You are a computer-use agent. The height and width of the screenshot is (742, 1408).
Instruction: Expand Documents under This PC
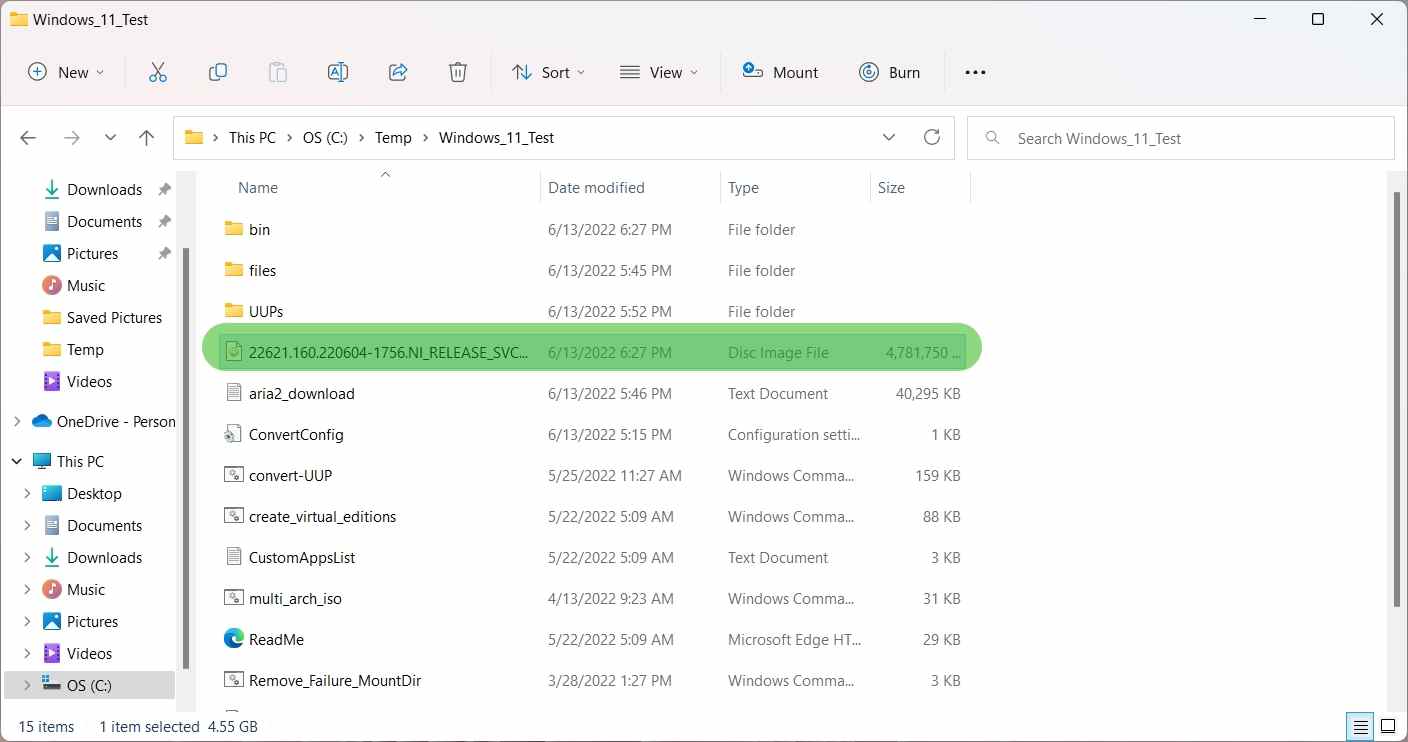[27, 526]
